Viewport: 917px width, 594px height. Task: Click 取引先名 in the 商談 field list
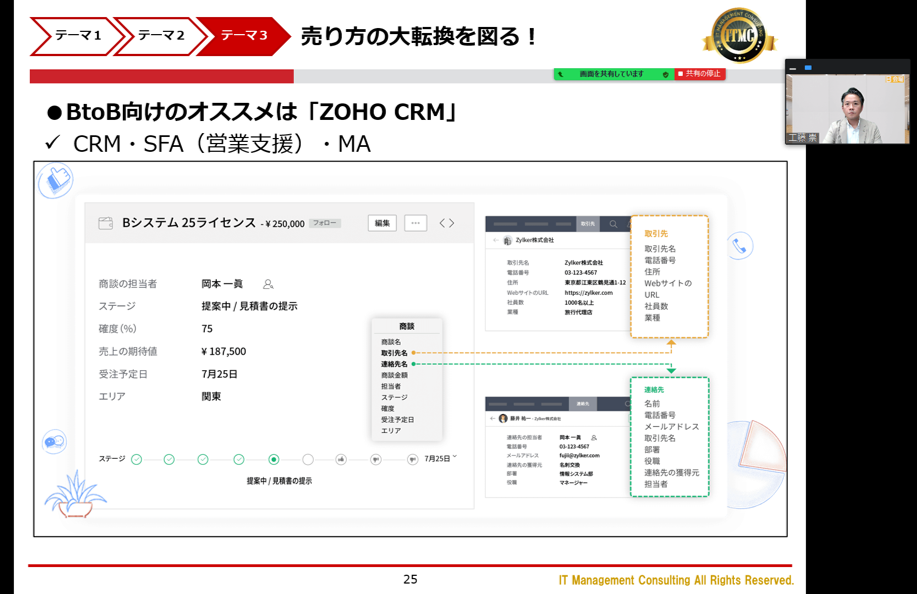[394, 353]
